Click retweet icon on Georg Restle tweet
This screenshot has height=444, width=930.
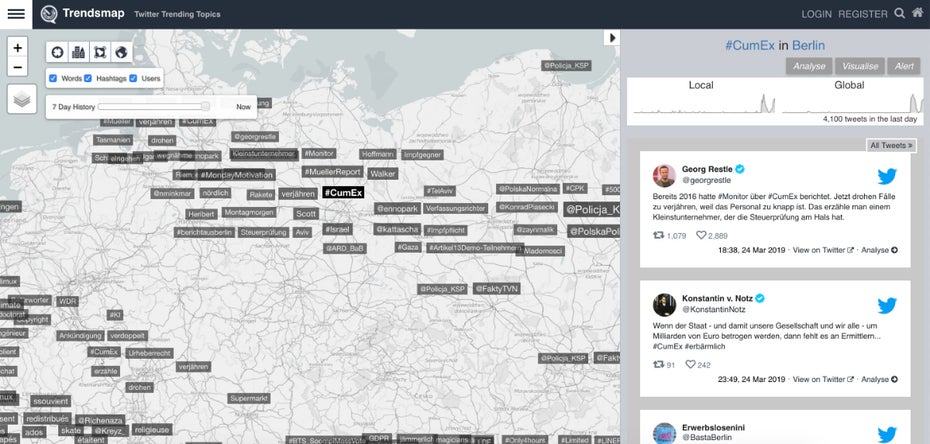click(x=658, y=235)
